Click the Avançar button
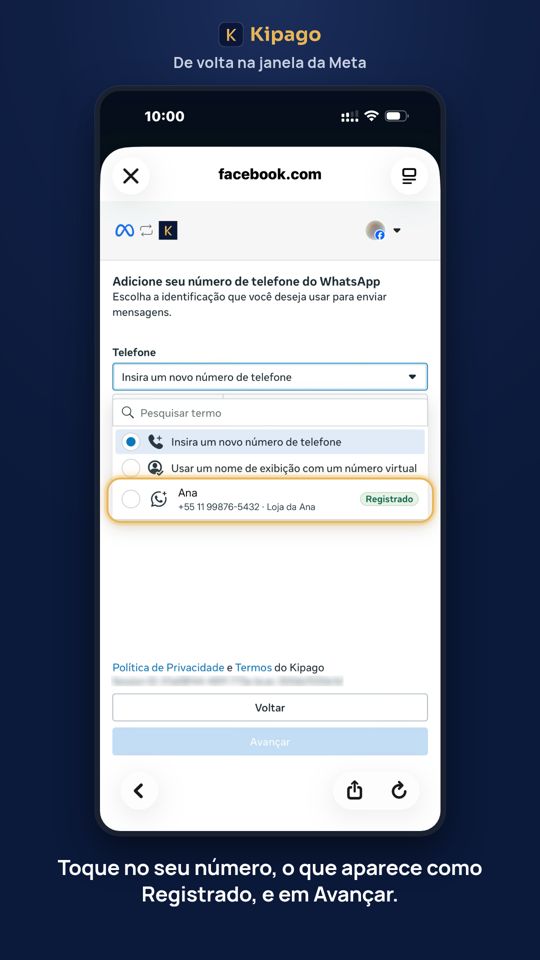This screenshot has height=960, width=540. [270, 741]
